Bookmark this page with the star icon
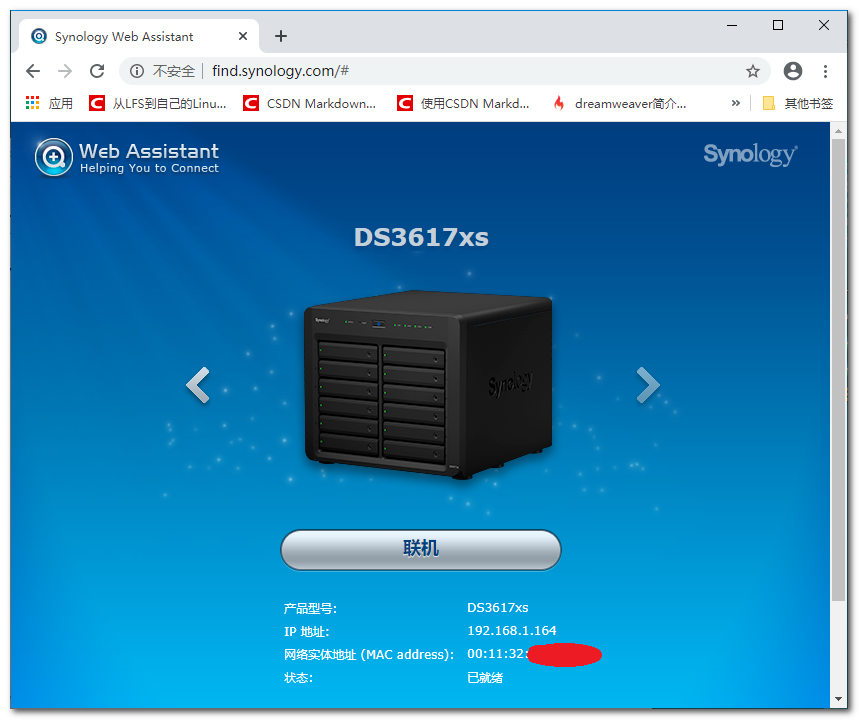 pos(753,71)
